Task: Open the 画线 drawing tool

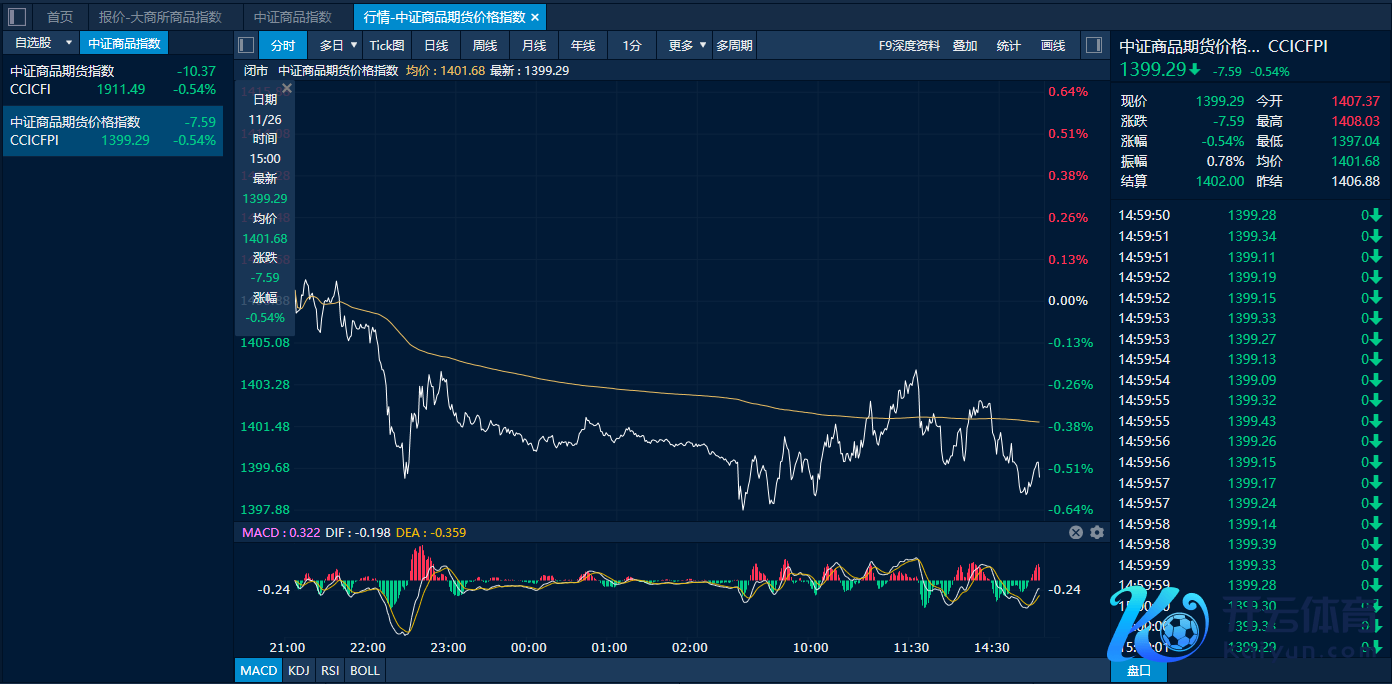Action: click(1053, 45)
